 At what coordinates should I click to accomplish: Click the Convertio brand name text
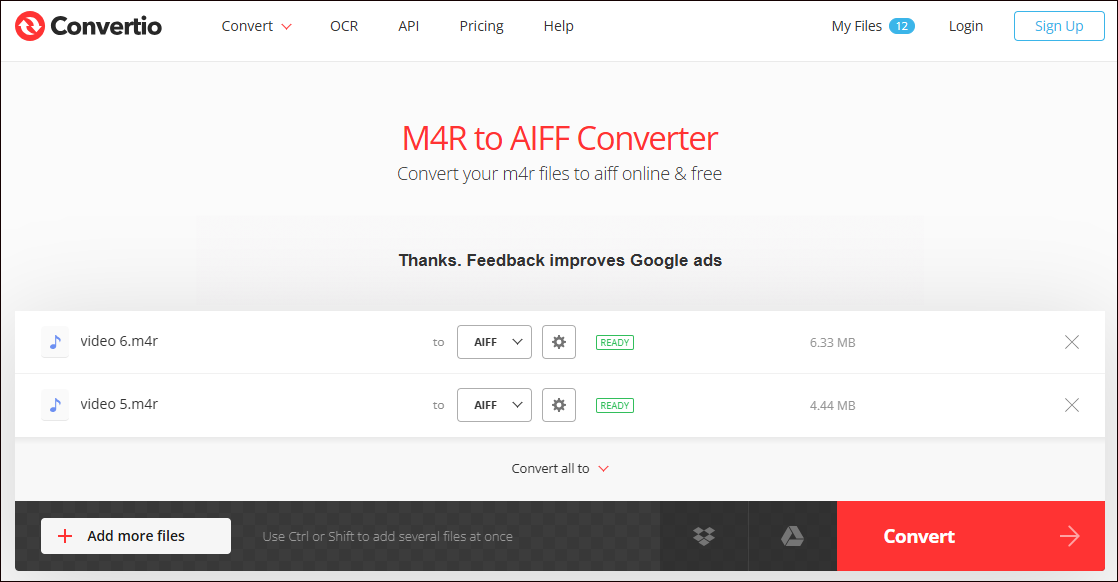click(x=106, y=26)
